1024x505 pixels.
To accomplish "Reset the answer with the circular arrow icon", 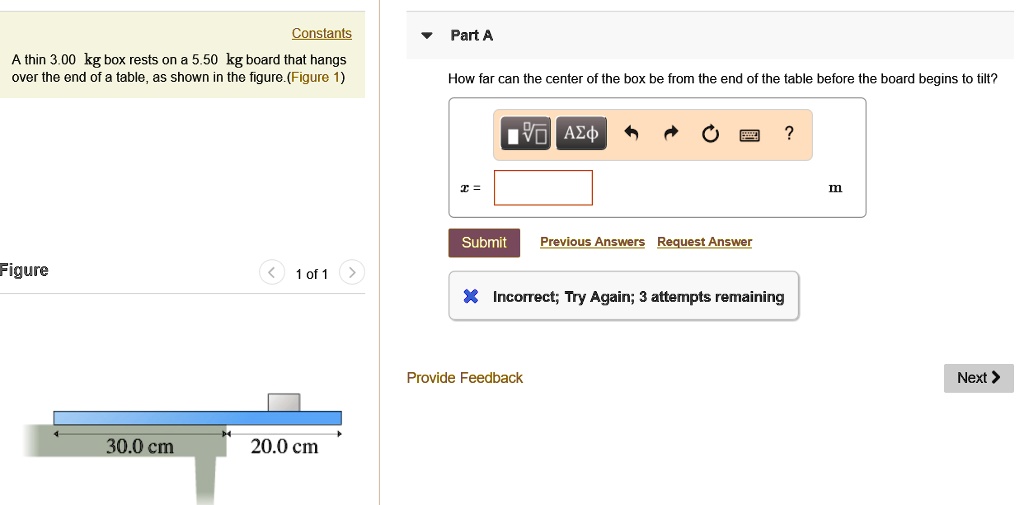I will click(x=710, y=133).
